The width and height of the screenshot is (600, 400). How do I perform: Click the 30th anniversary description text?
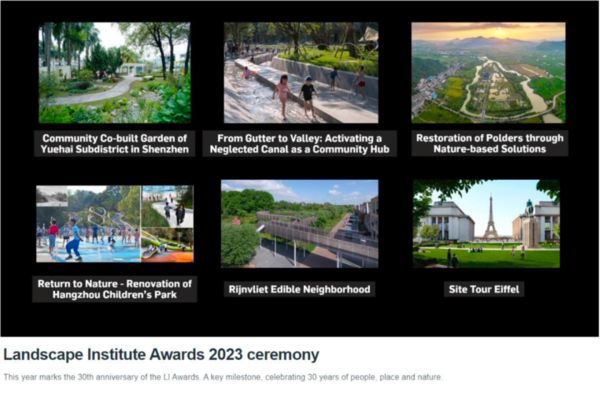222,377
